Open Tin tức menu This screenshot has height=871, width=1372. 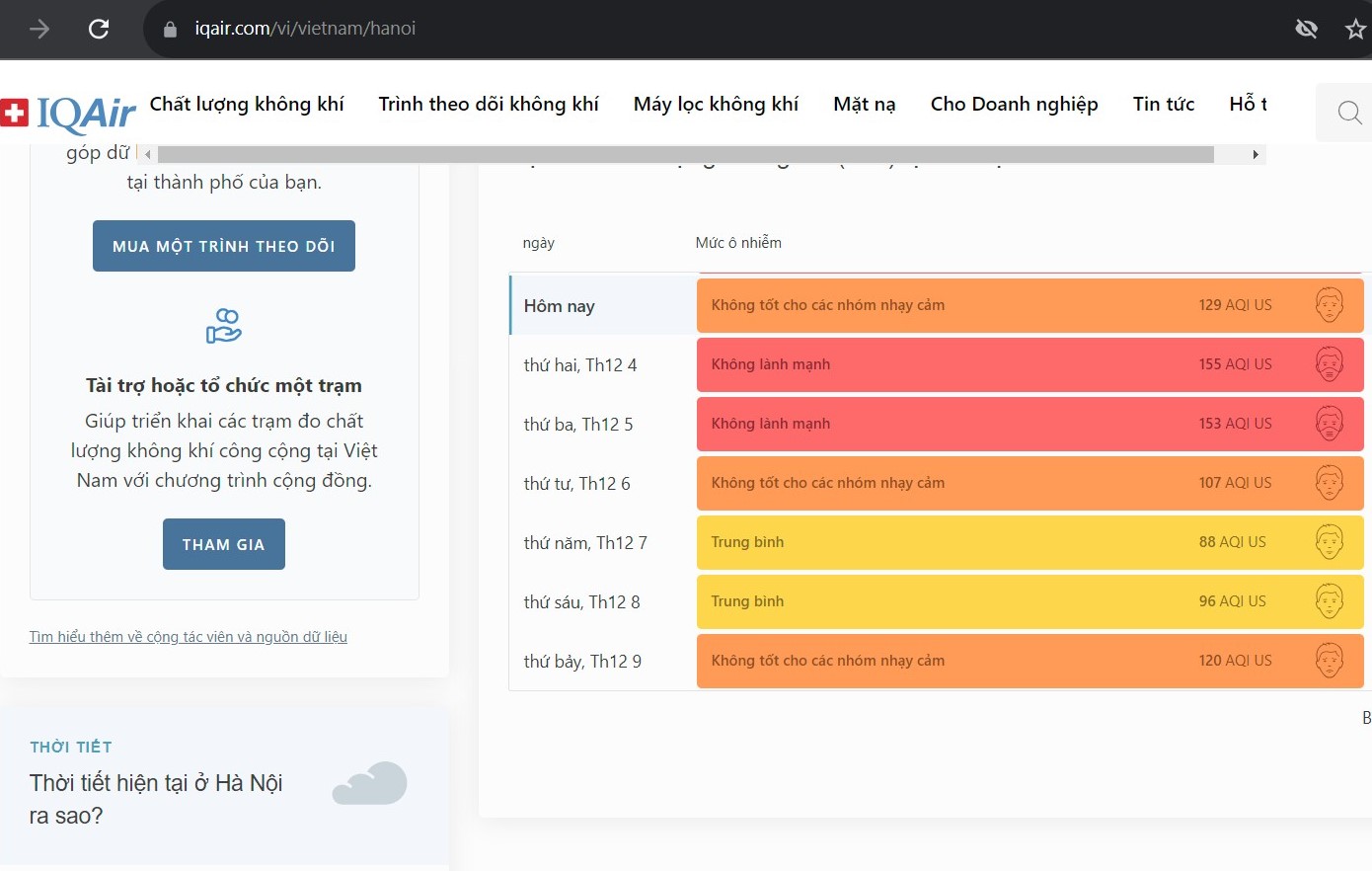[1164, 104]
